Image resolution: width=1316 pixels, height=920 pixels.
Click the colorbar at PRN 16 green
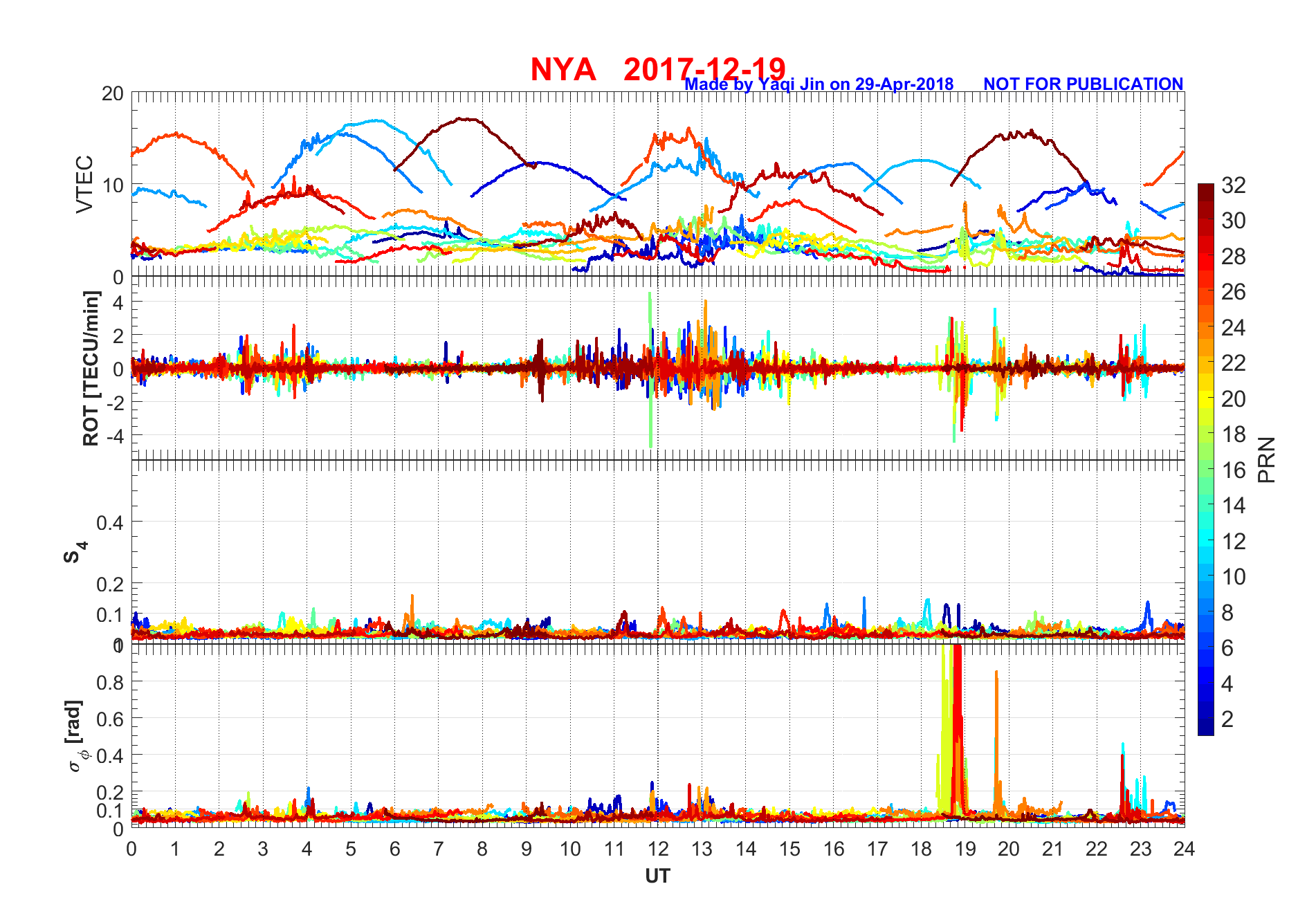[1206, 468]
